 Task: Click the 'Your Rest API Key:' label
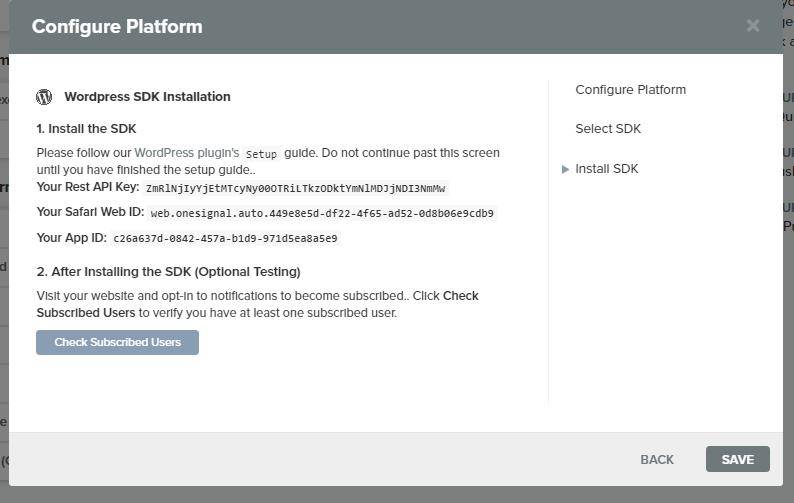[88, 187]
